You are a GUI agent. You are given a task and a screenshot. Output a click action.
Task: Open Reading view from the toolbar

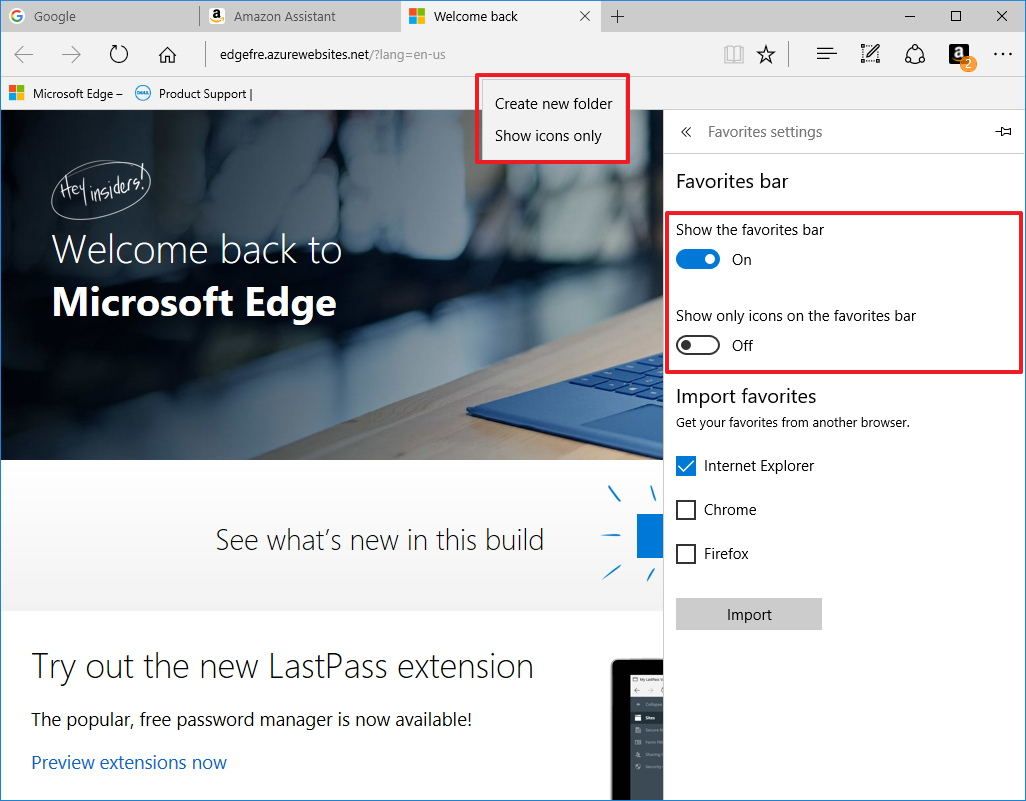click(733, 54)
